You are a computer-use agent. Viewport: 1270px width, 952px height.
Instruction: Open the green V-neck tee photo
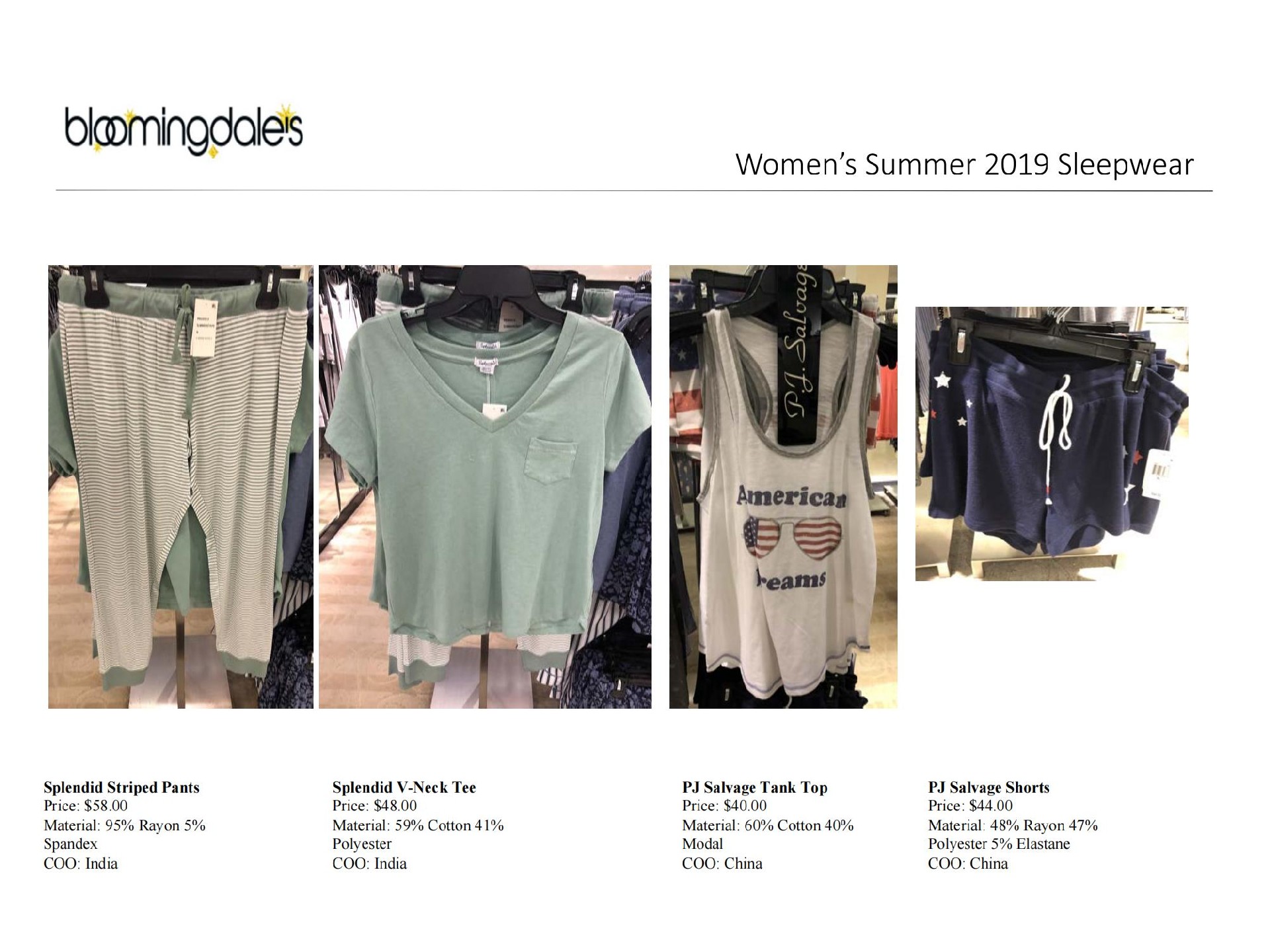point(485,487)
